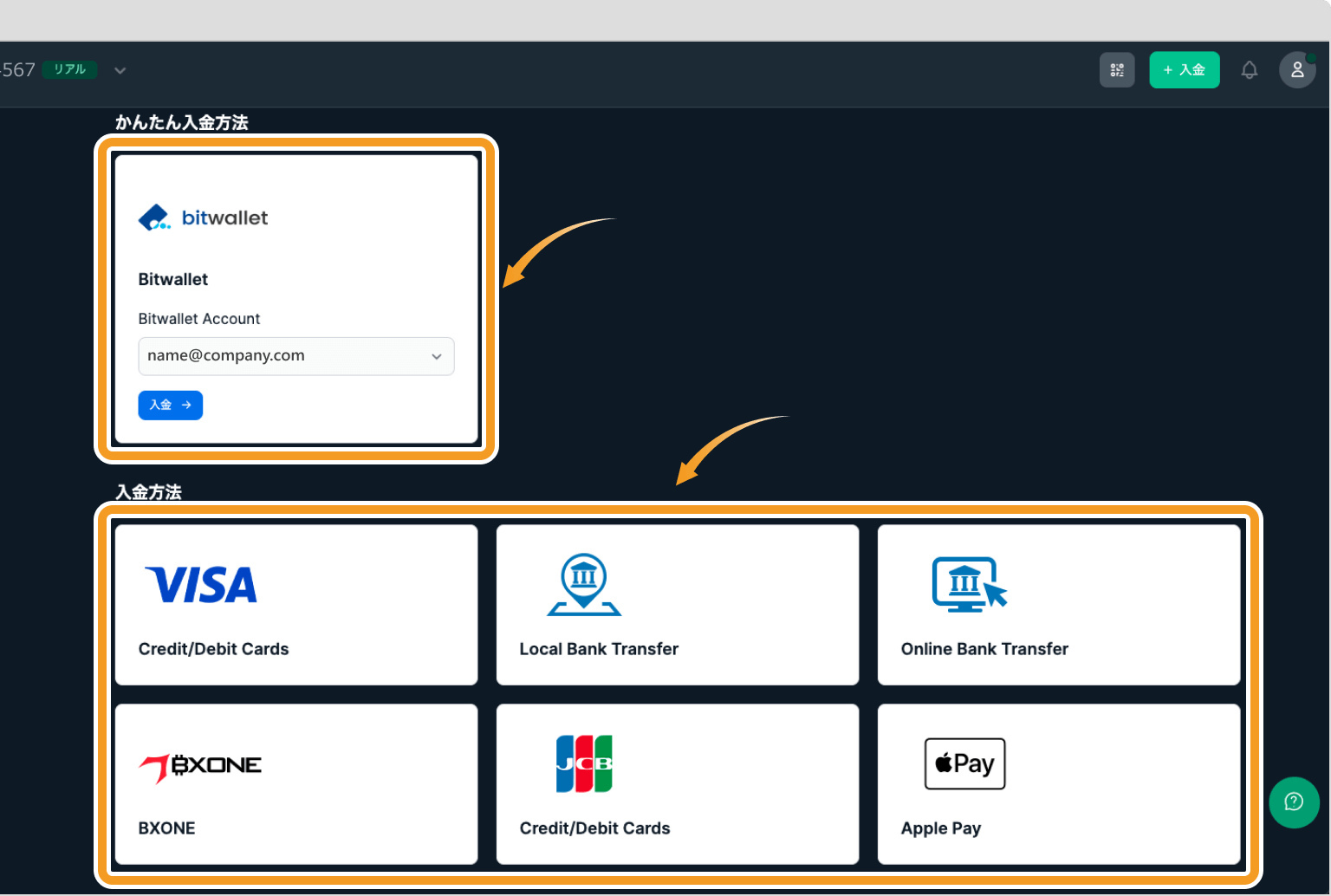Select the BXONE logo
Screen dimensions: 1331x896
(x=200, y=768)
